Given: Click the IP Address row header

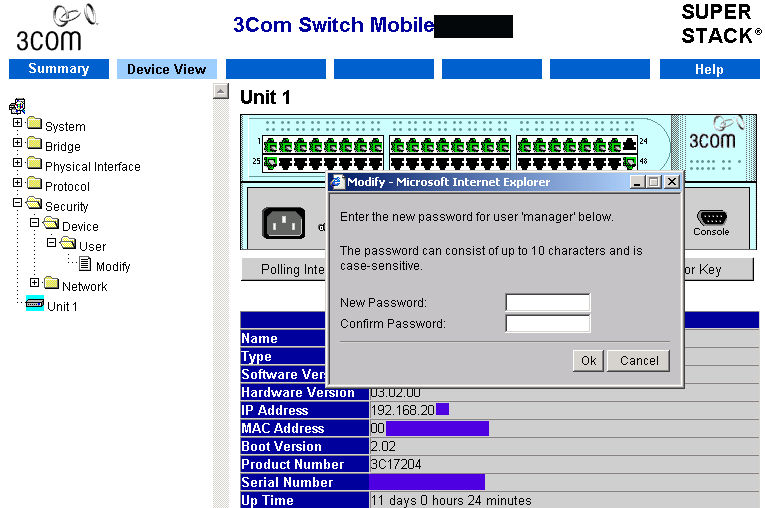Looking at the screenshot, I should point(305,410).
